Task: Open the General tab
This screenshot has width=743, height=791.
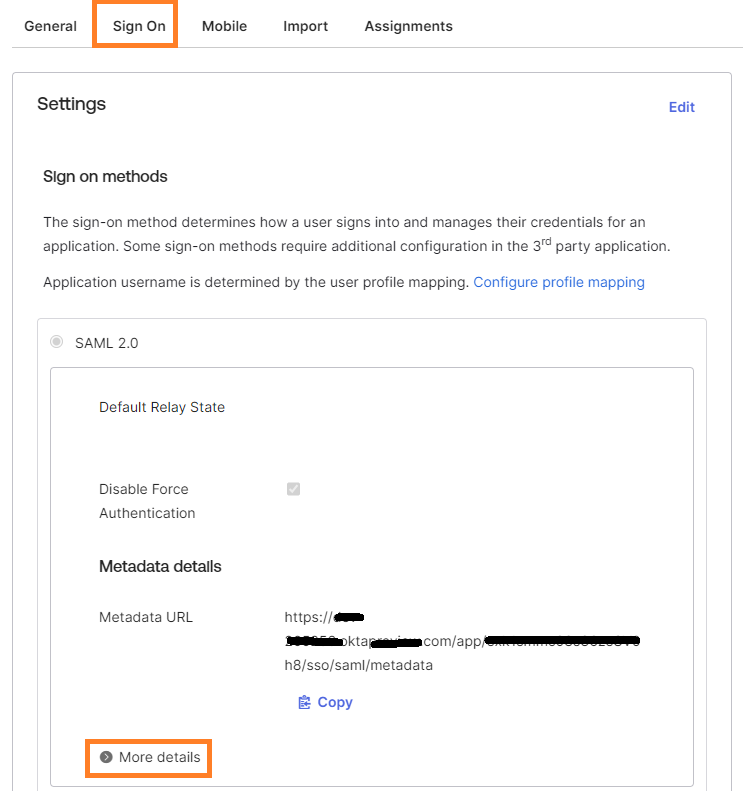Action: point(50,26)
